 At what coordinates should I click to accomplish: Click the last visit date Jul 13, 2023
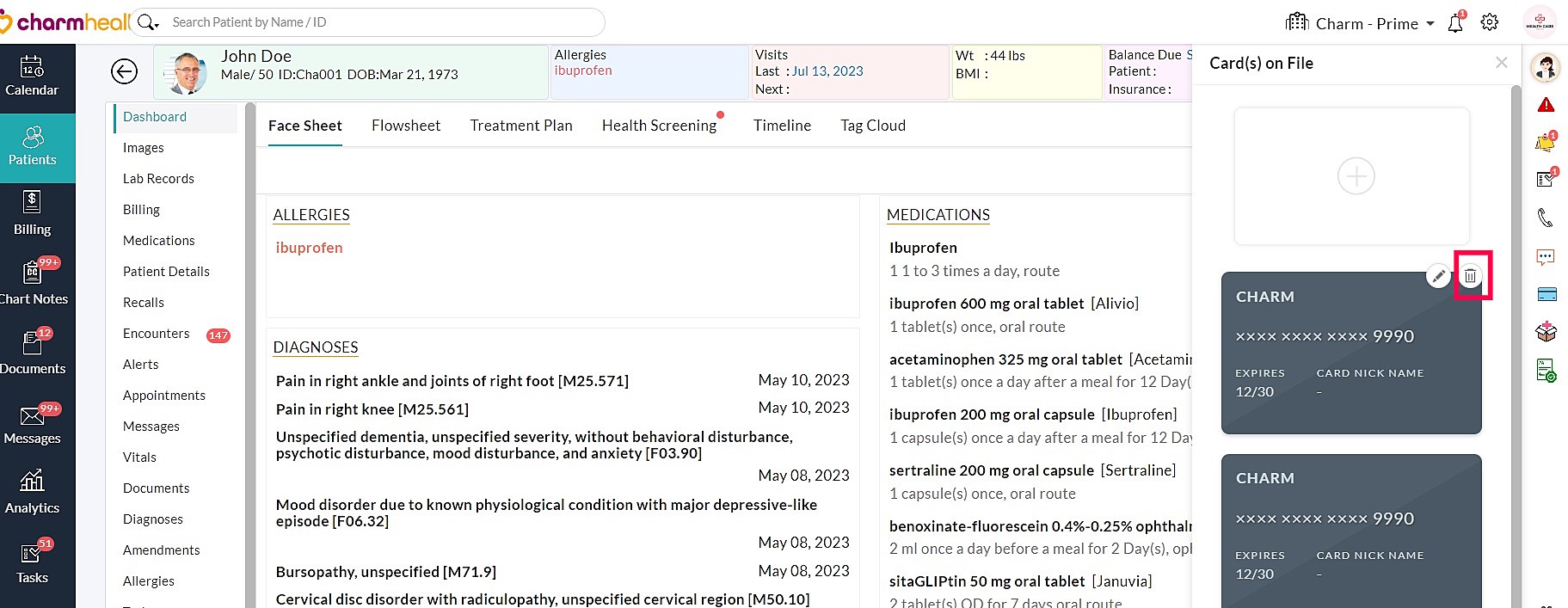click(x=827, y=71)
